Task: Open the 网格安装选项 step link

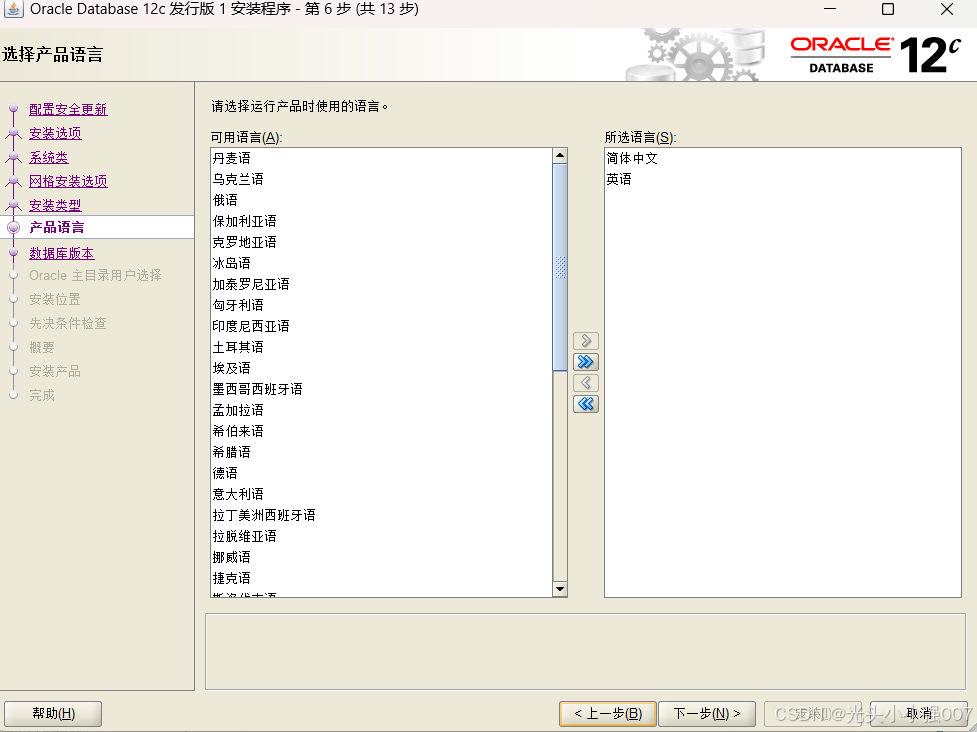Action: coord(68,181)
